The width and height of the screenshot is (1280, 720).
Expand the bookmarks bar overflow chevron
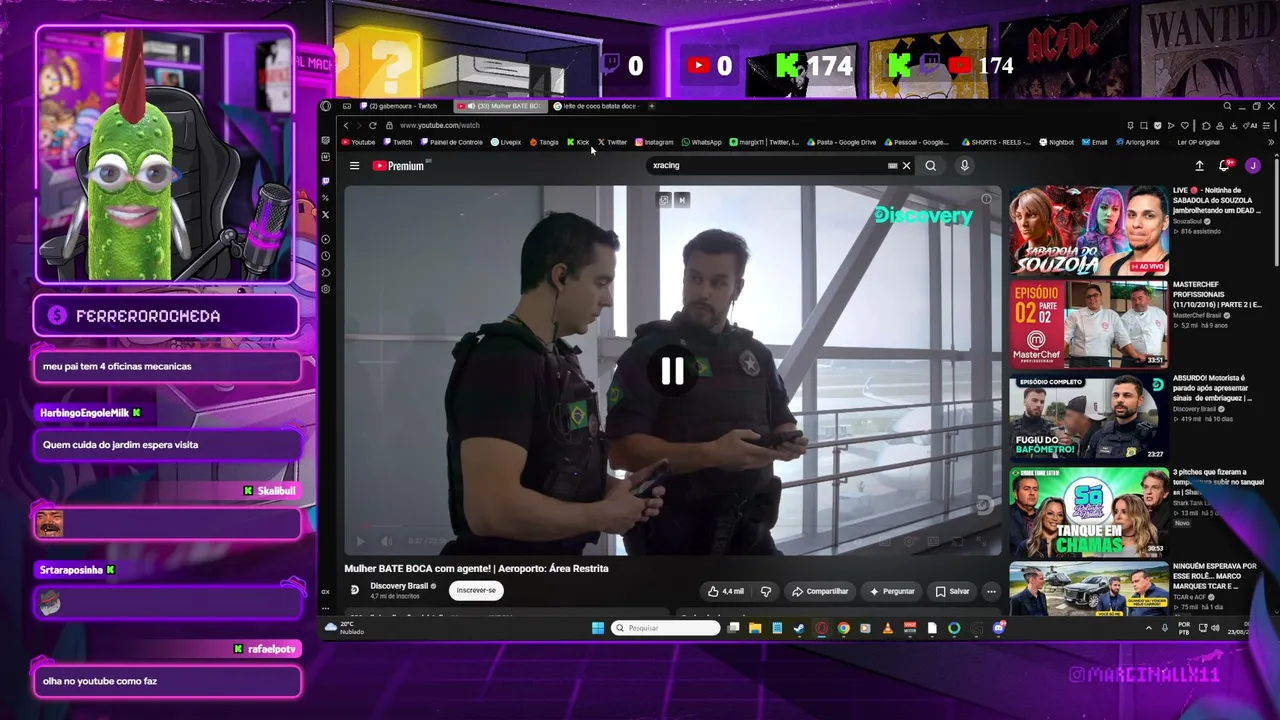point(1271,142)
